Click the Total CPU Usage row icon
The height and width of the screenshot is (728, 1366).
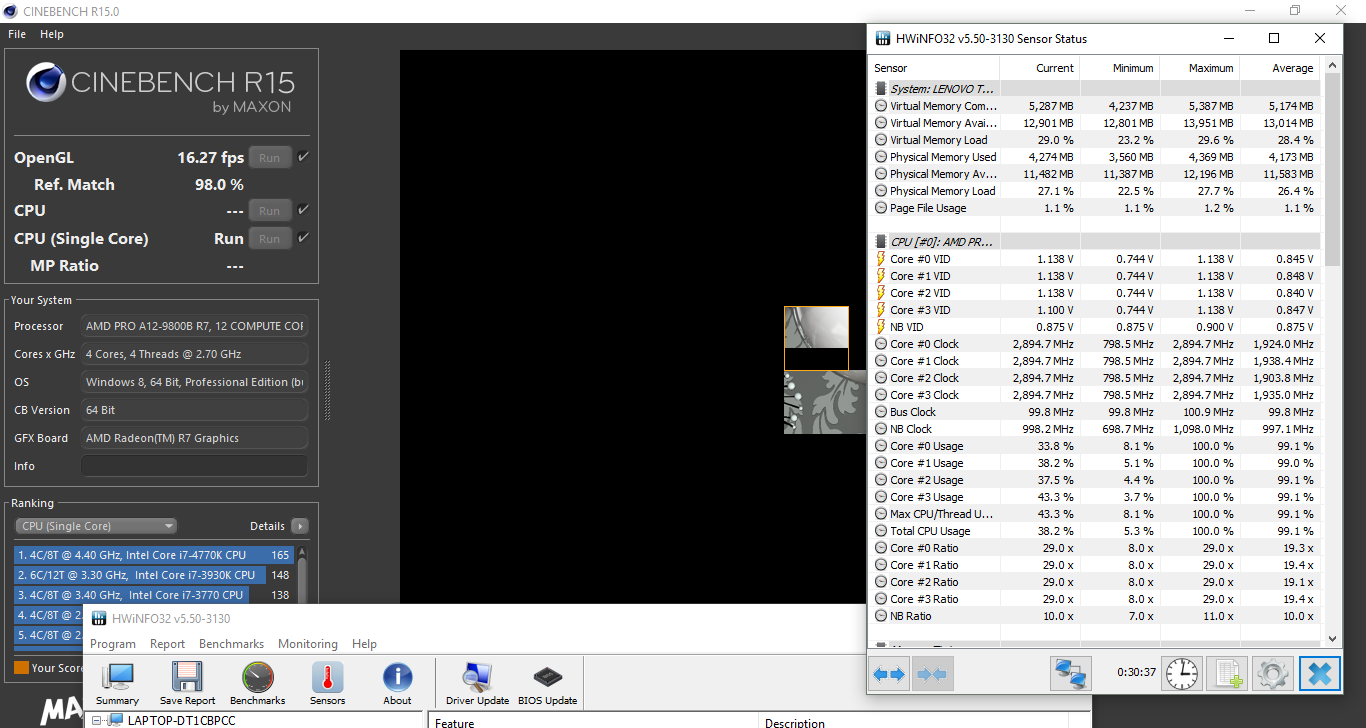[x=881, y=531]
